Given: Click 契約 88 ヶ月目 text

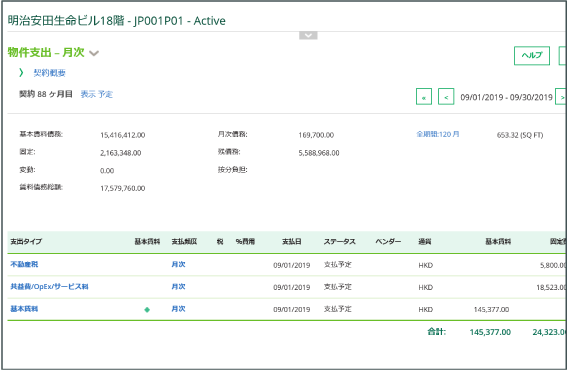Looking at the screenshot, I should pyautogui.click(x=46, y=94).
